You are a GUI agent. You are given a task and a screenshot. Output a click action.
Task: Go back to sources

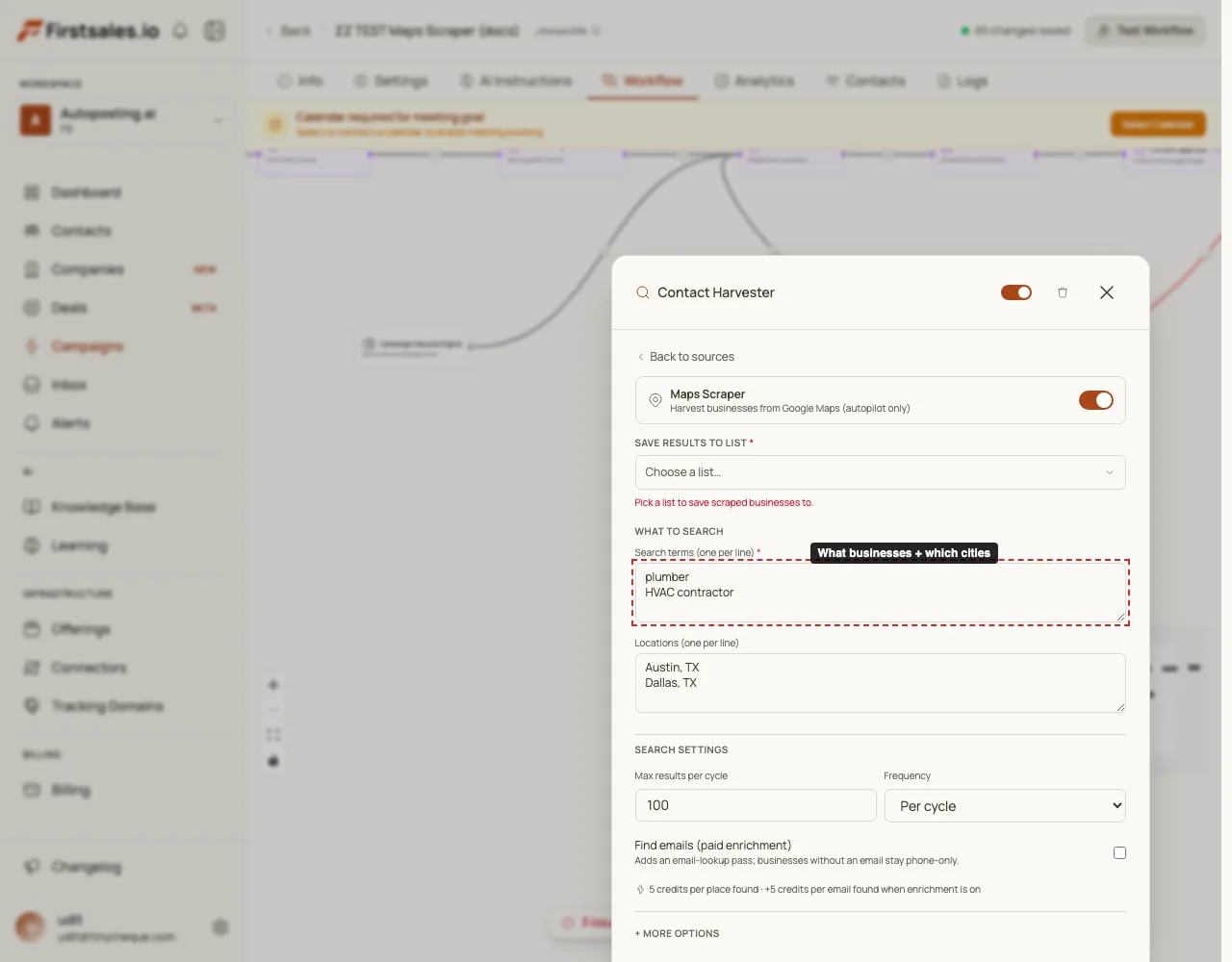pos(685,357)
